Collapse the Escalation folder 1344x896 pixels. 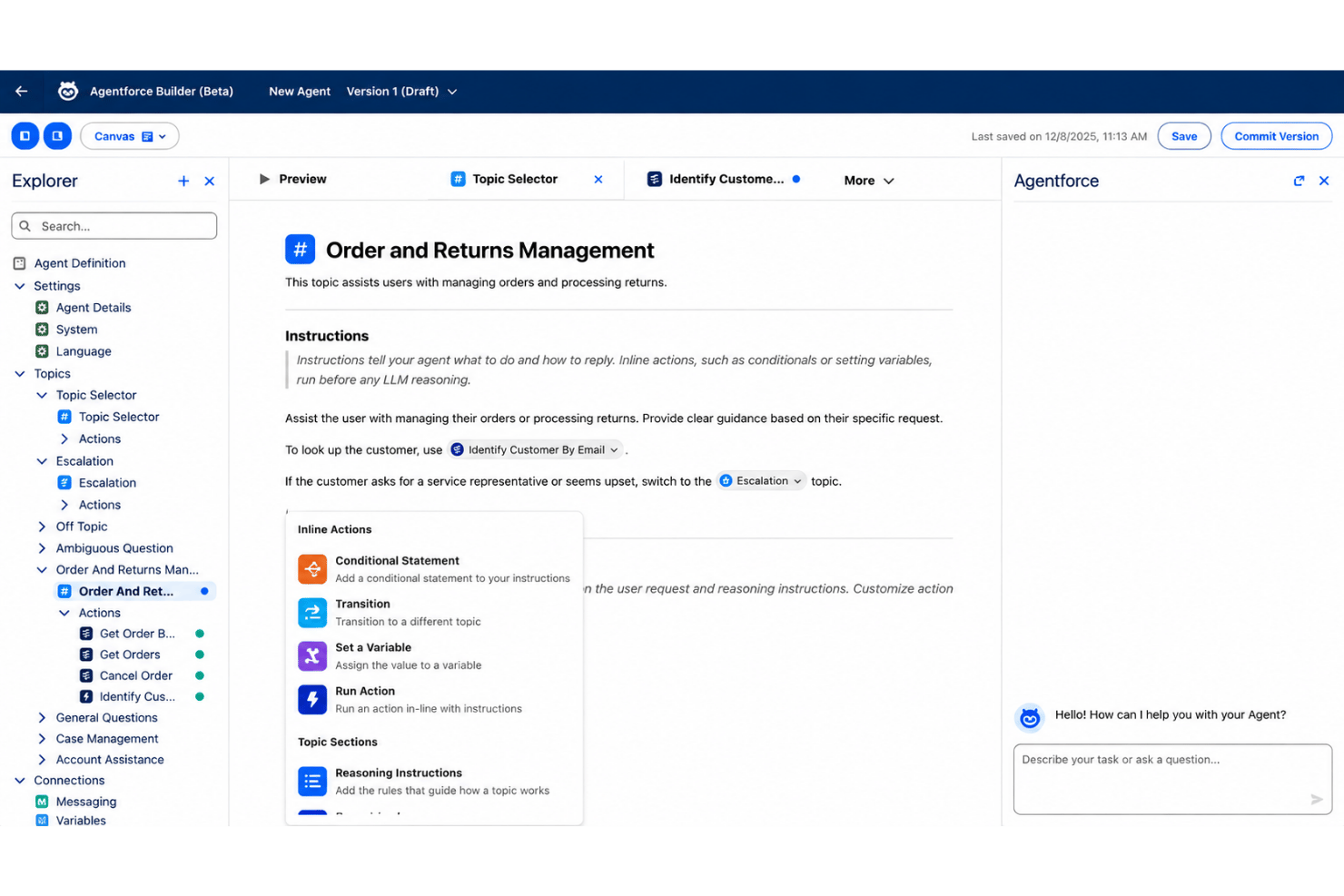(42, 461)
